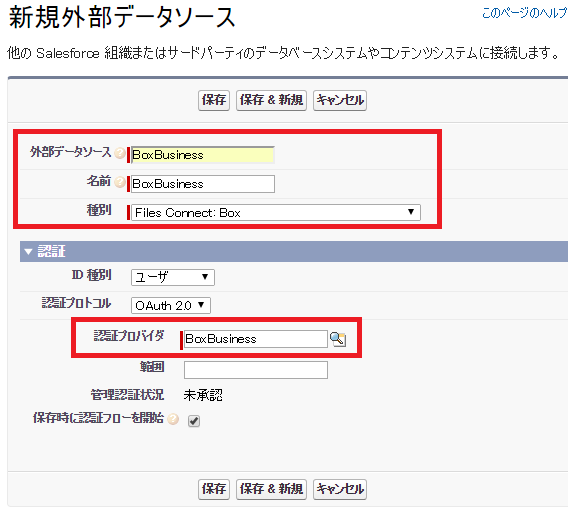
Task: Open the このページのヘルプ link
Action: point(525,13)
